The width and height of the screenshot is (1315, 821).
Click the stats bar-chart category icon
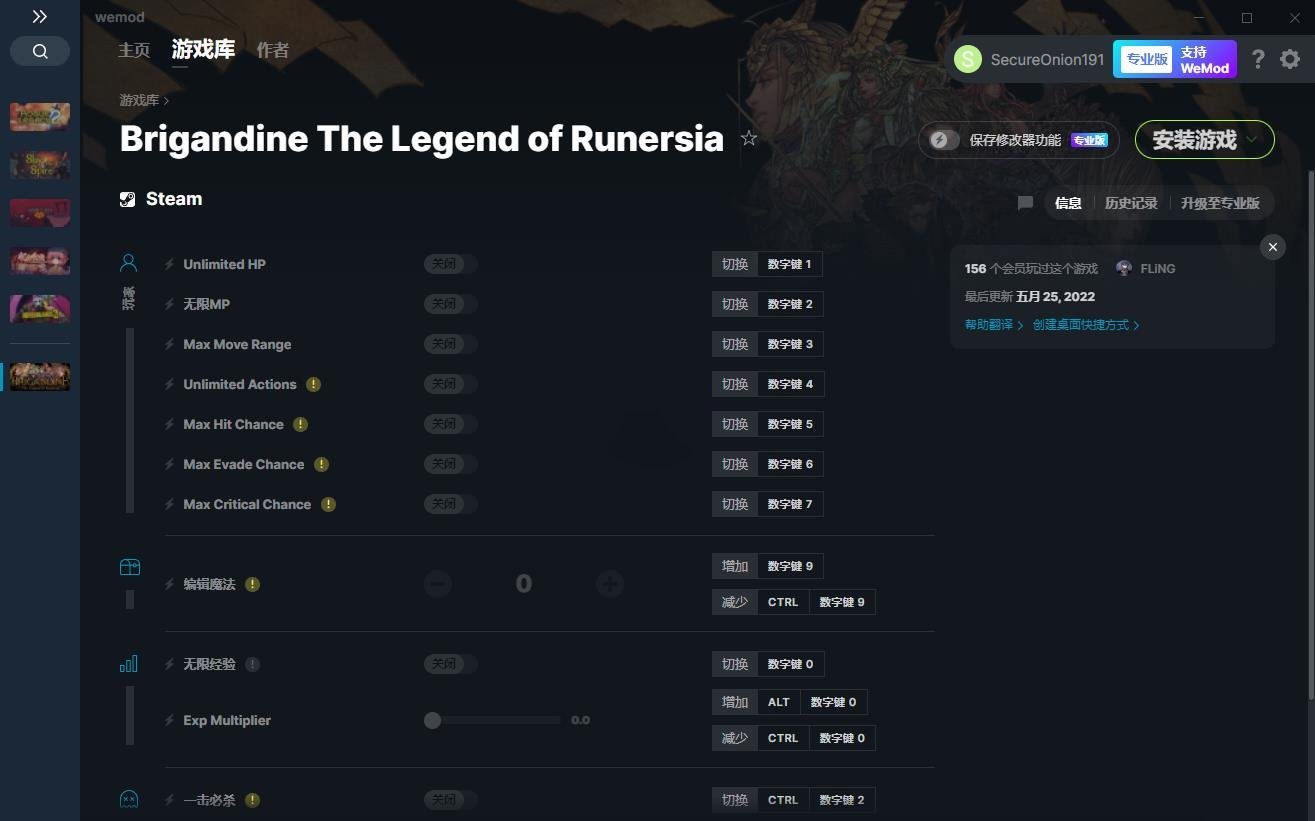point(129,664)
